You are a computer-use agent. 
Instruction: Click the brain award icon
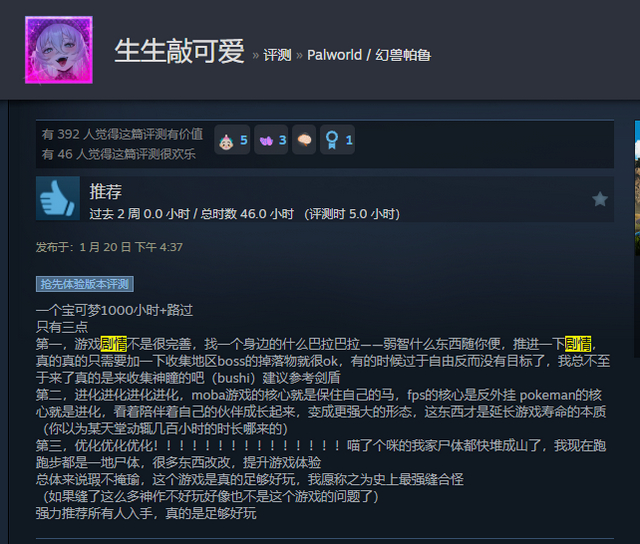click(x=304, y=140)
